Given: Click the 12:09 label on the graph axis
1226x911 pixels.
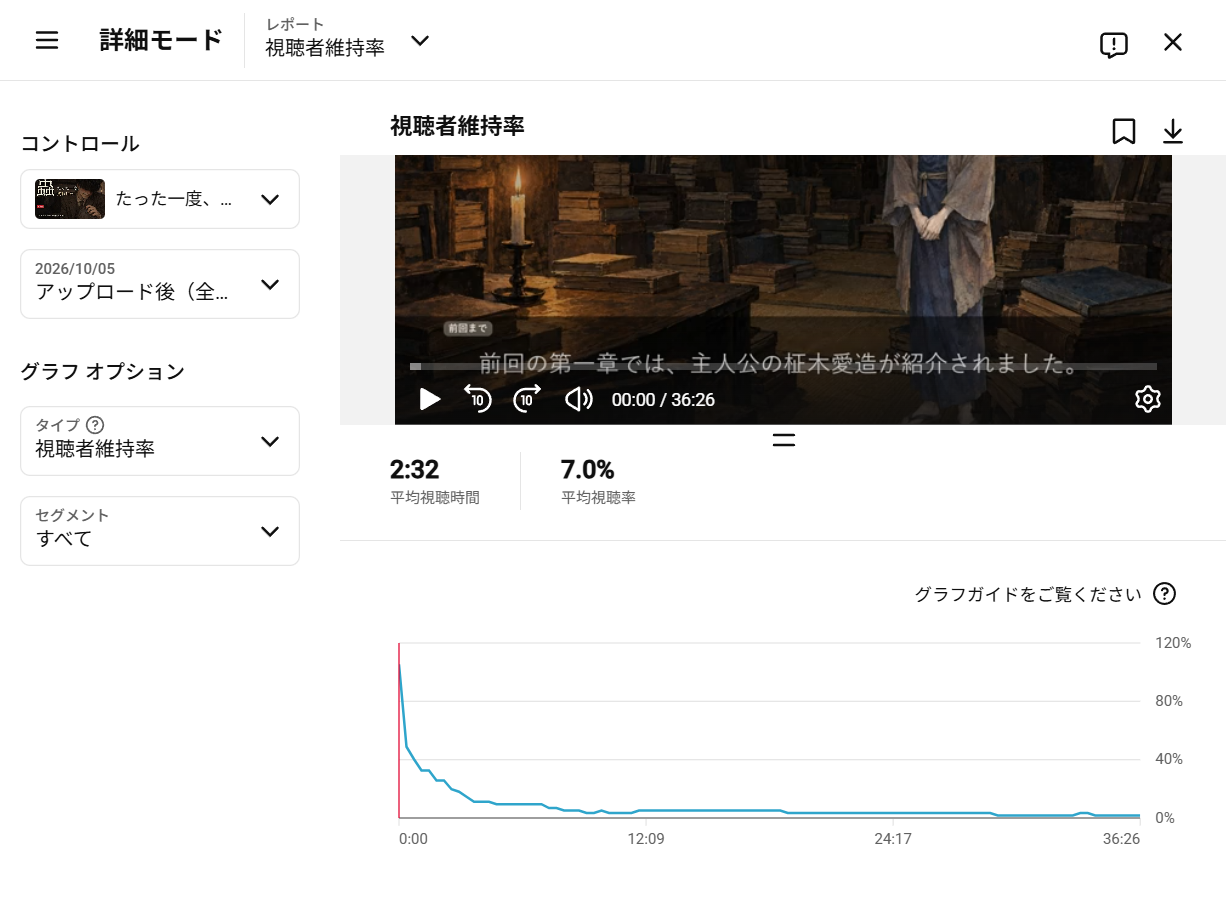Looking at the screenshot, I should coord(646,839).
